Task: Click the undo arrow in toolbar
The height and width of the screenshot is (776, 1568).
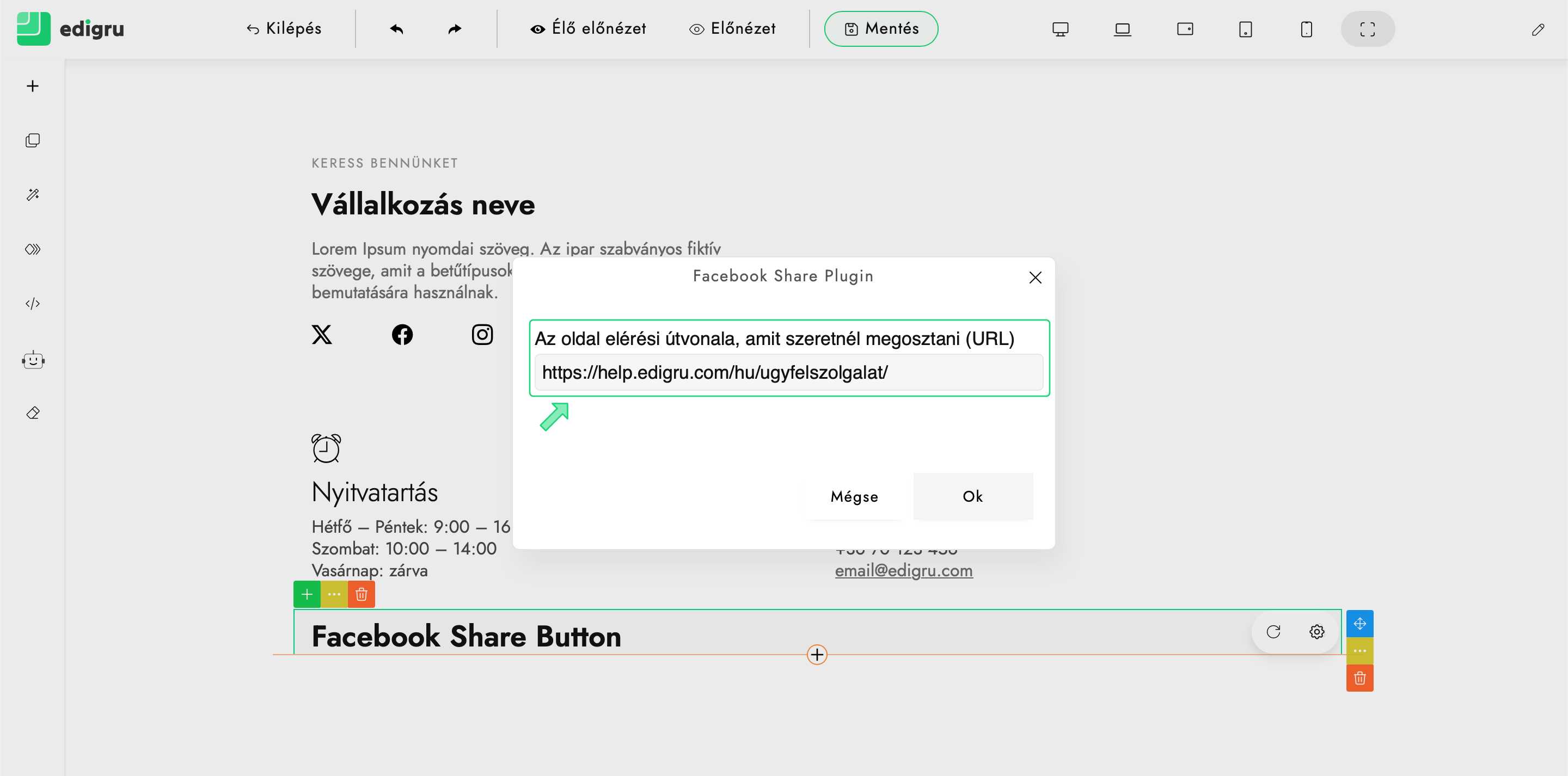Action: [x=397, y=29]
